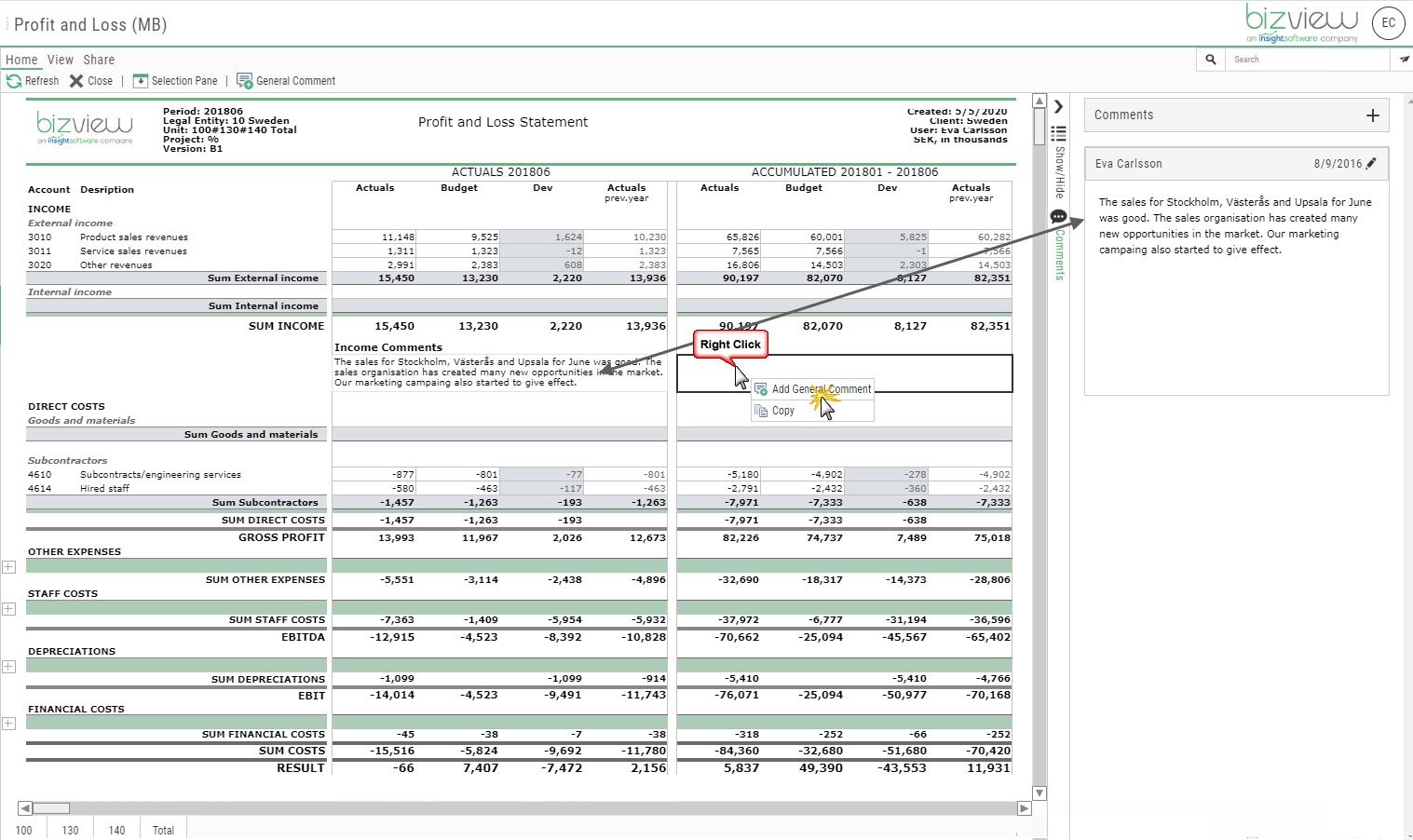Collapse comments panel with chevron arrow
This screenshot has width=1413, height=840.
tap(1059, 106)
